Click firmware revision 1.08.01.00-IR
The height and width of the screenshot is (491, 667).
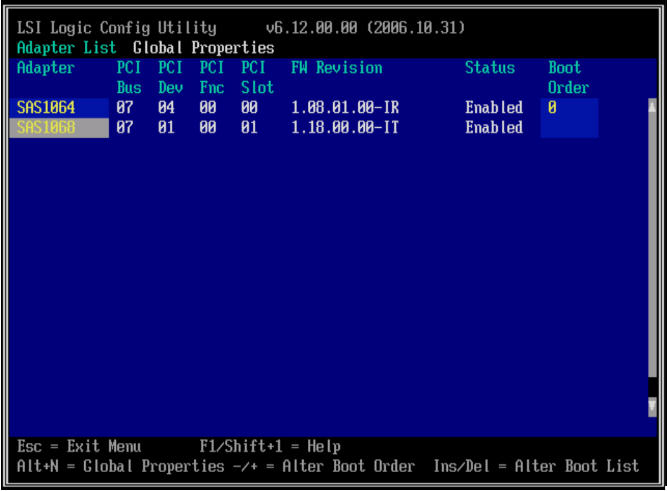(x=345, y=108)
